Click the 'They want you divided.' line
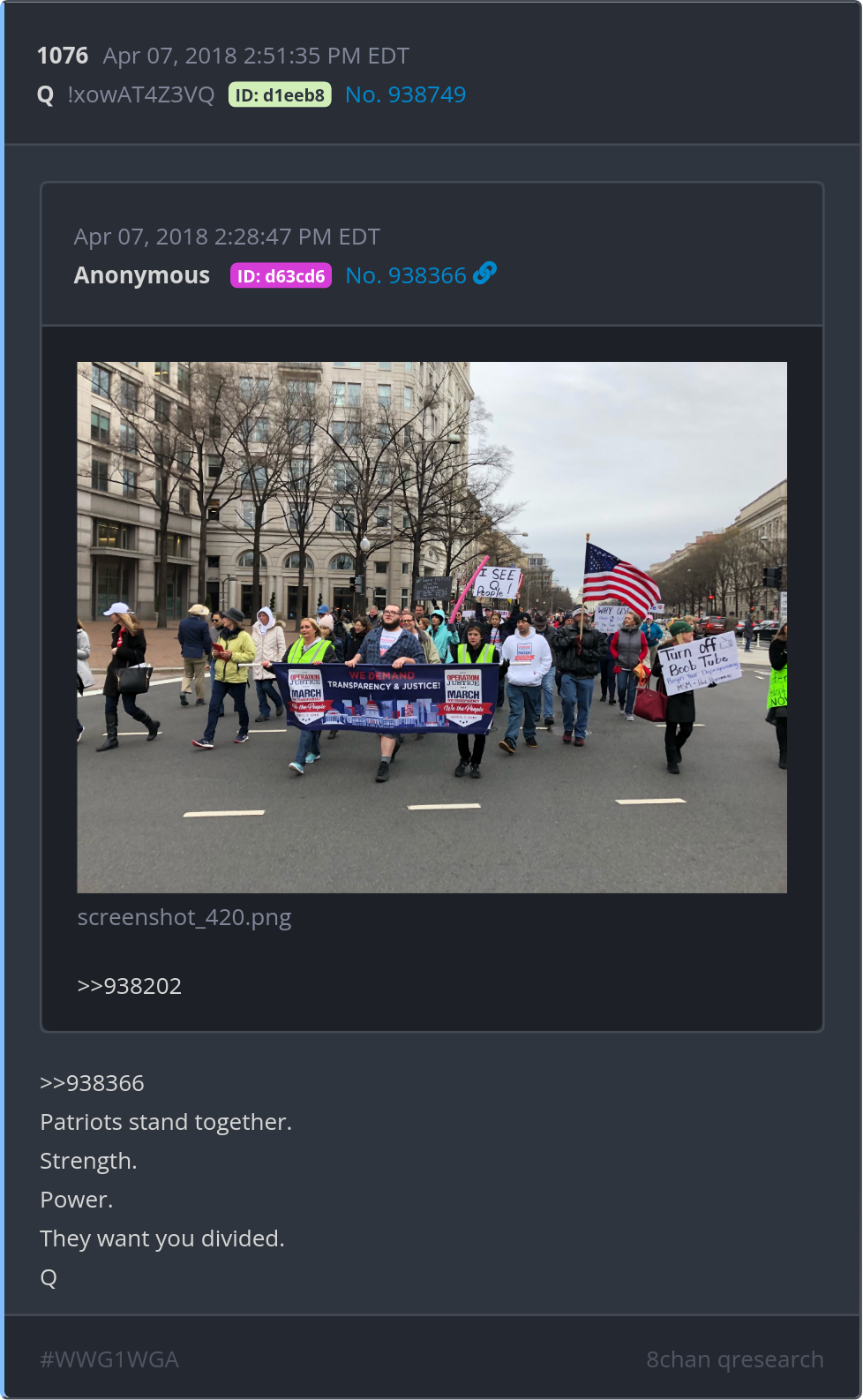863x1400 pixels. point(162,1238)
